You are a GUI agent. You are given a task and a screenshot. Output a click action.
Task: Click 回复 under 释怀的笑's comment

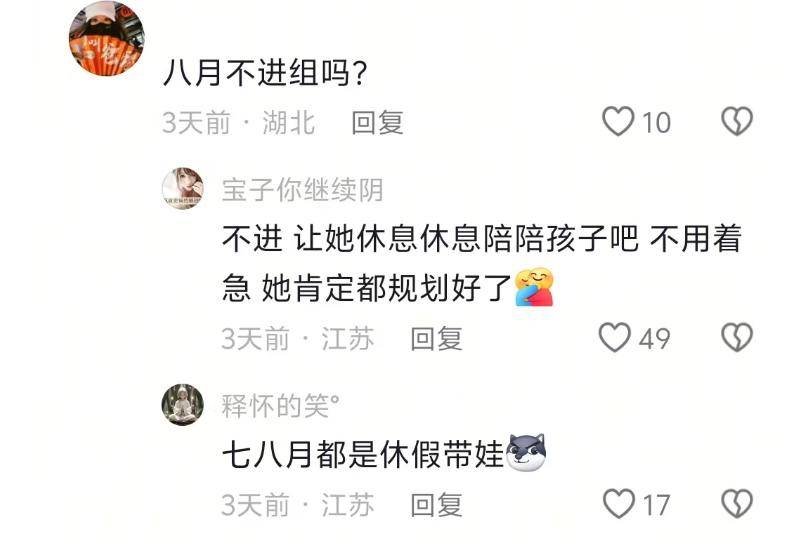(436, 505)
